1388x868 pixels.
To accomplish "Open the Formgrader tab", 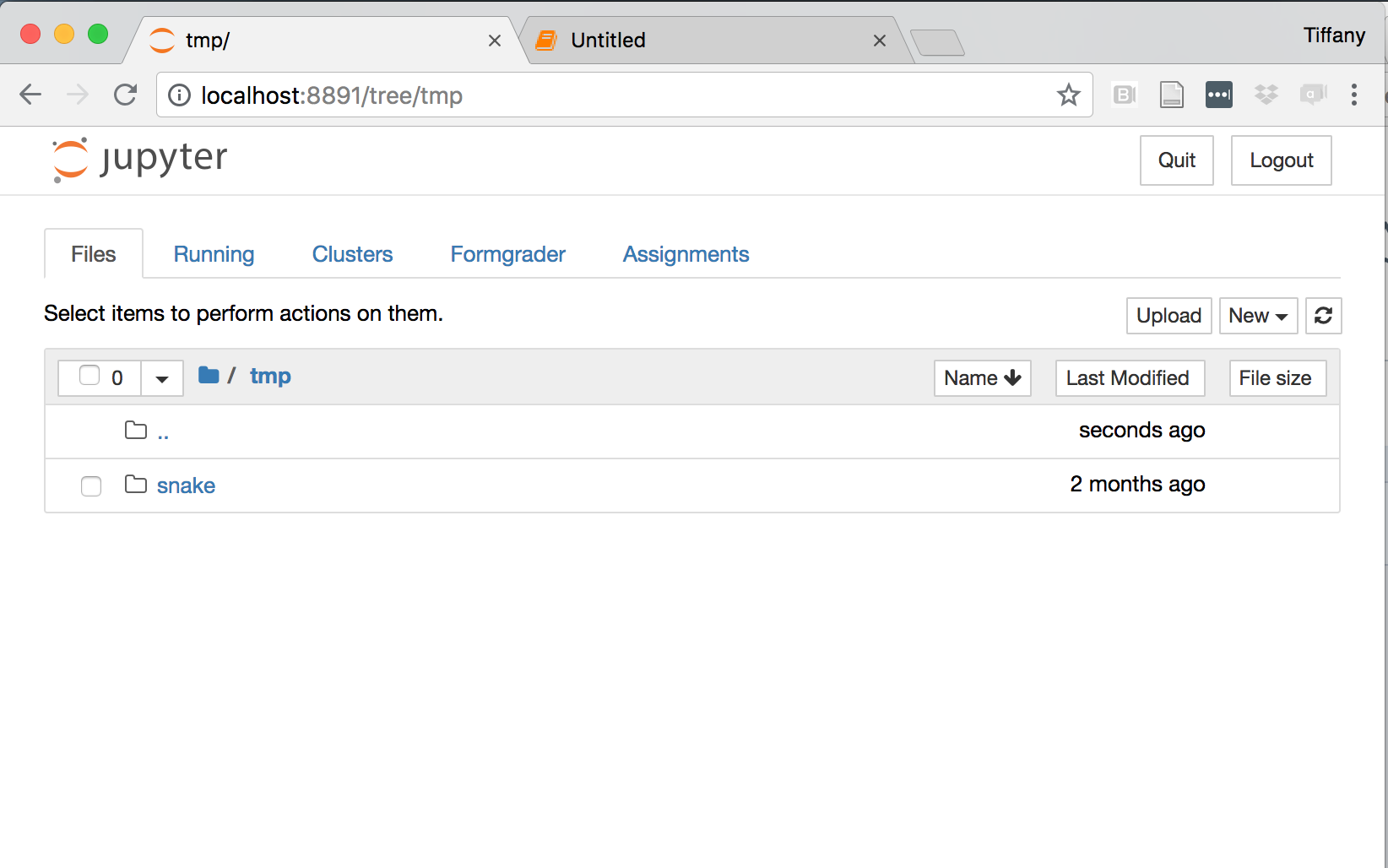I will pos(507,254).
